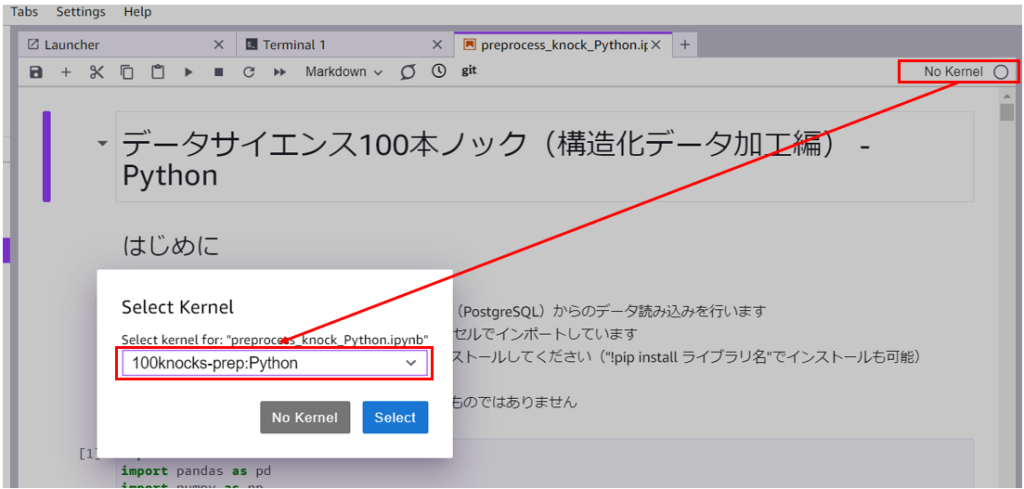
Task: Click the No Kernel status label
Action: tap(953, 72)
